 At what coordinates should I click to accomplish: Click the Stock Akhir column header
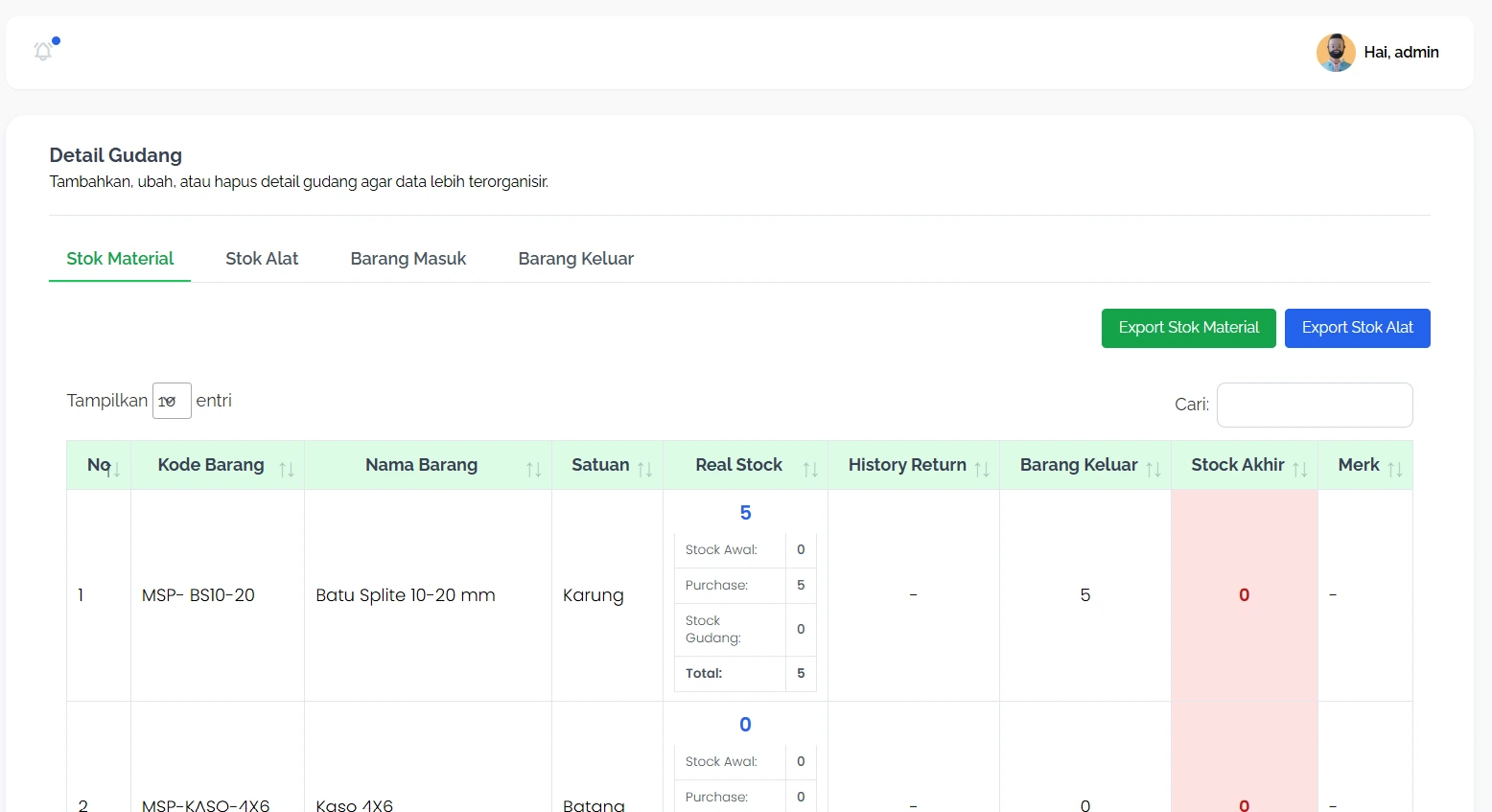pyautogui.click(x=1245, y=465)
